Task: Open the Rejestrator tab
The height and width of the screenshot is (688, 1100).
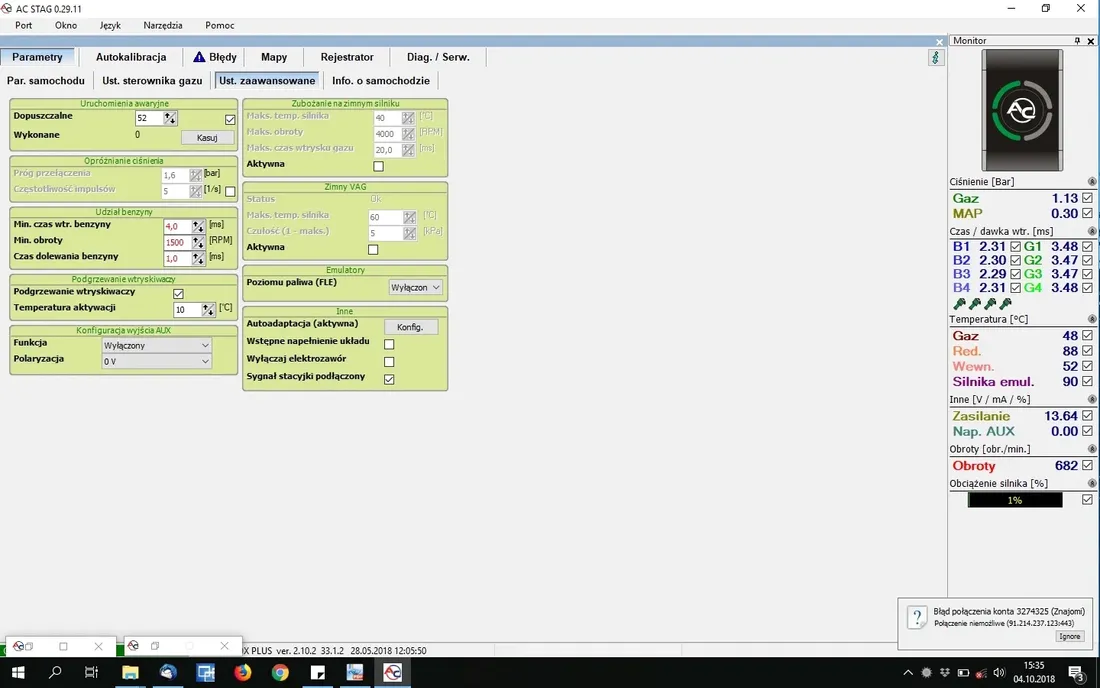Action: [x=347, y=57]
